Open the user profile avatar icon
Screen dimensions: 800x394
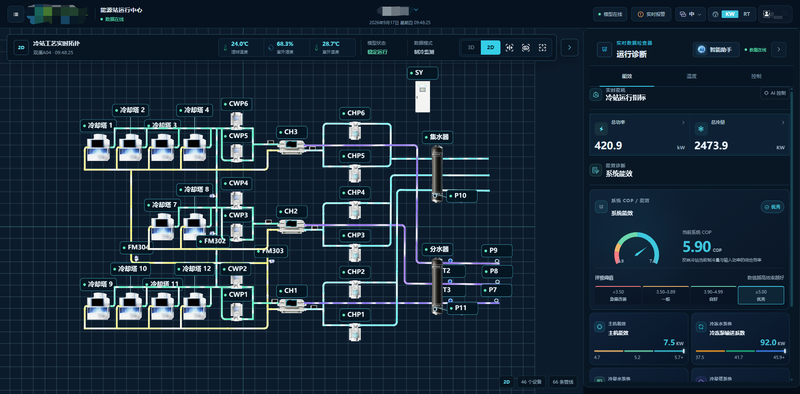pyautogui.click(x=767, y=14)
